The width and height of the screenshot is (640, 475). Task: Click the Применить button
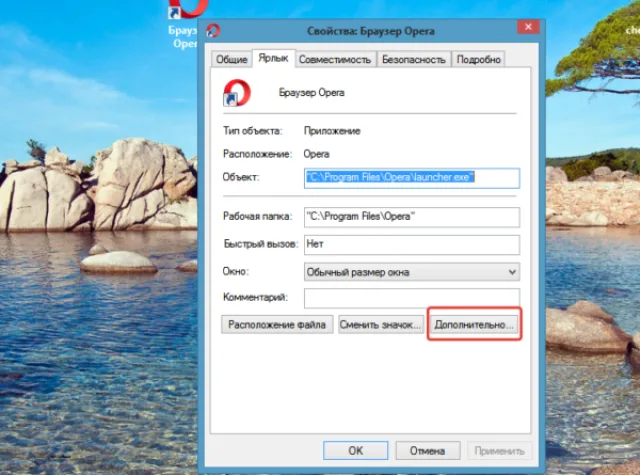(x=499, y=451)
